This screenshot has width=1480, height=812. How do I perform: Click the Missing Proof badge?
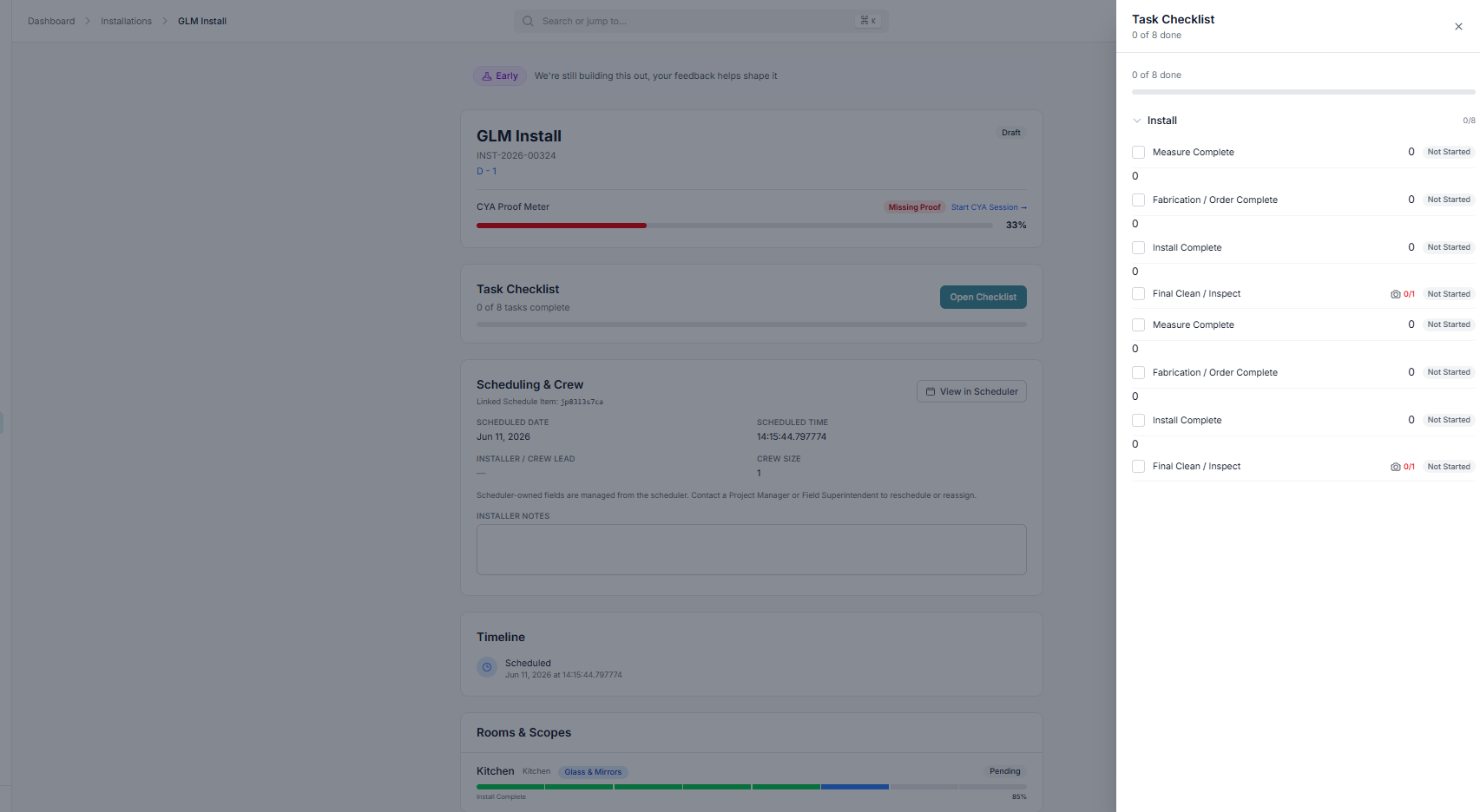click(914, 207)
